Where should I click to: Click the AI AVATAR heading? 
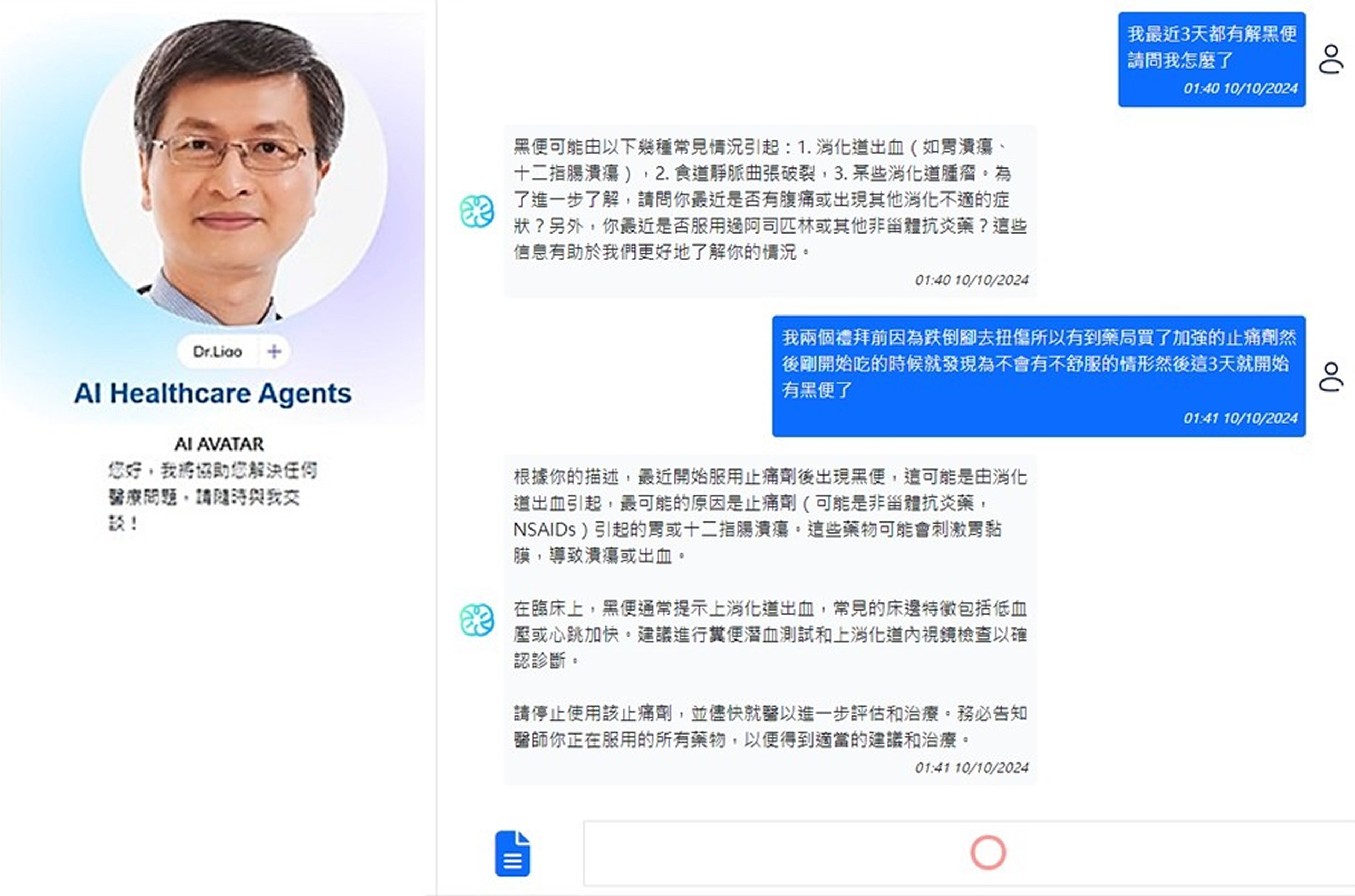click(x=219, y=444)
